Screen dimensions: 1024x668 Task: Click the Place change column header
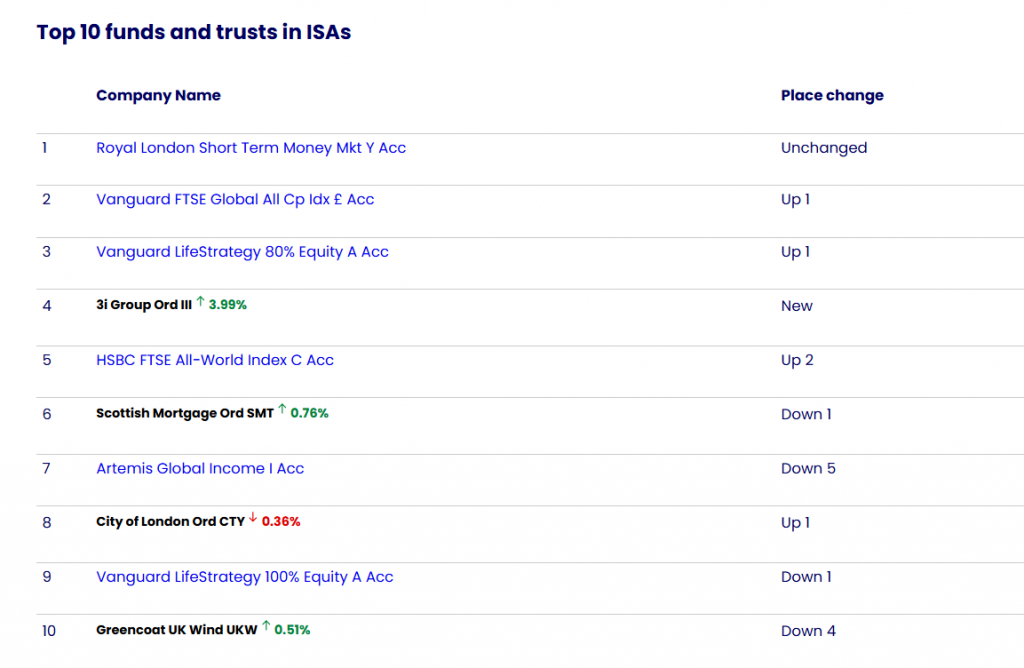pyautogui.click(x=832, y=96)
